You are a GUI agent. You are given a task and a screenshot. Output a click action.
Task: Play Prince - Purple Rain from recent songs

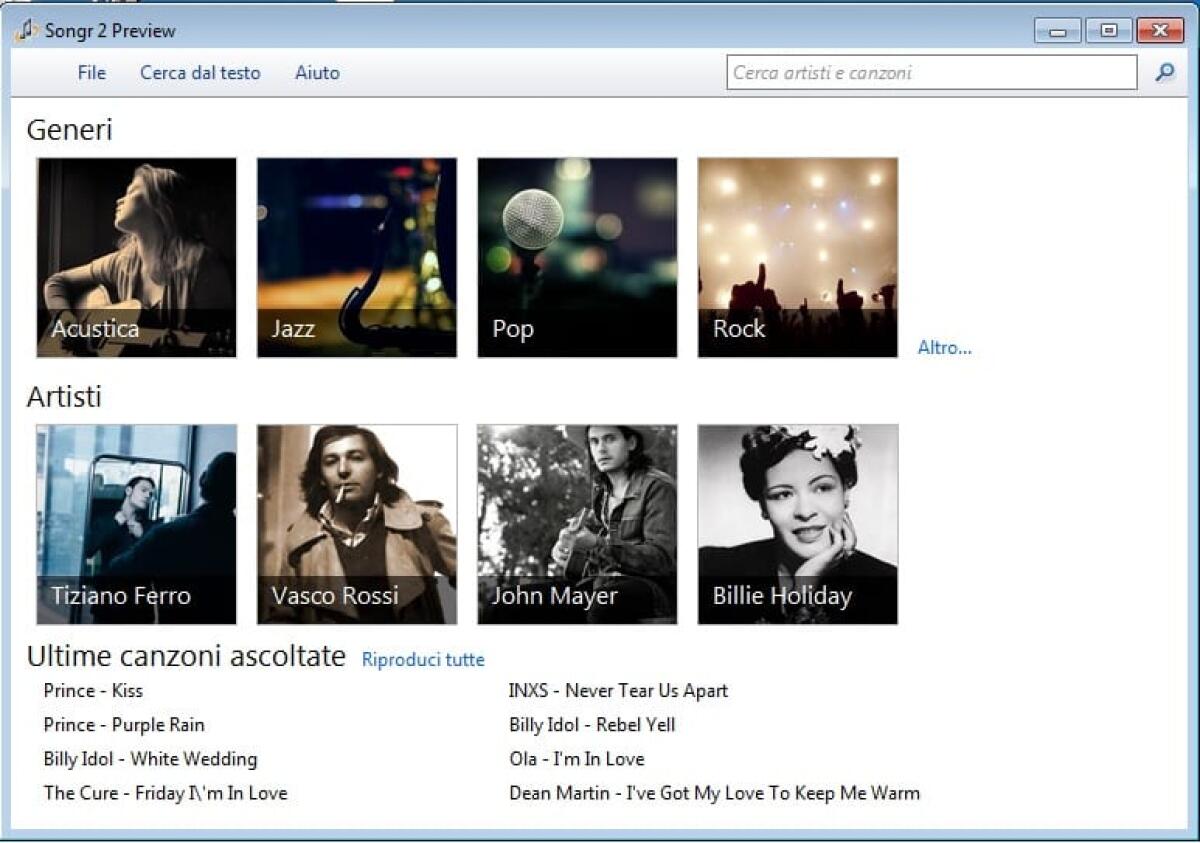click(x=124, y=724)
